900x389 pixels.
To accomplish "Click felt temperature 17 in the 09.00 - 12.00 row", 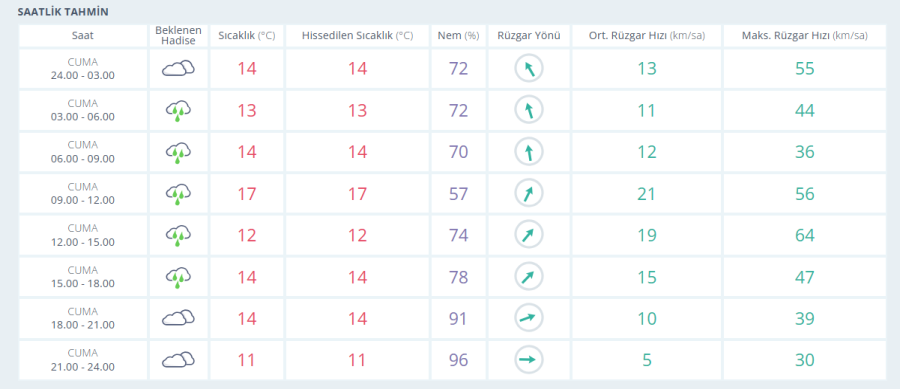I will 357,194.
